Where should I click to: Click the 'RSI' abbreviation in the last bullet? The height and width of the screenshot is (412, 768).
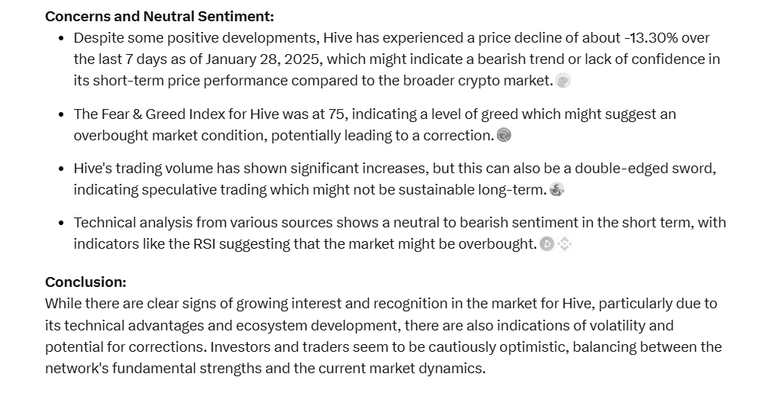pos(204,244)
